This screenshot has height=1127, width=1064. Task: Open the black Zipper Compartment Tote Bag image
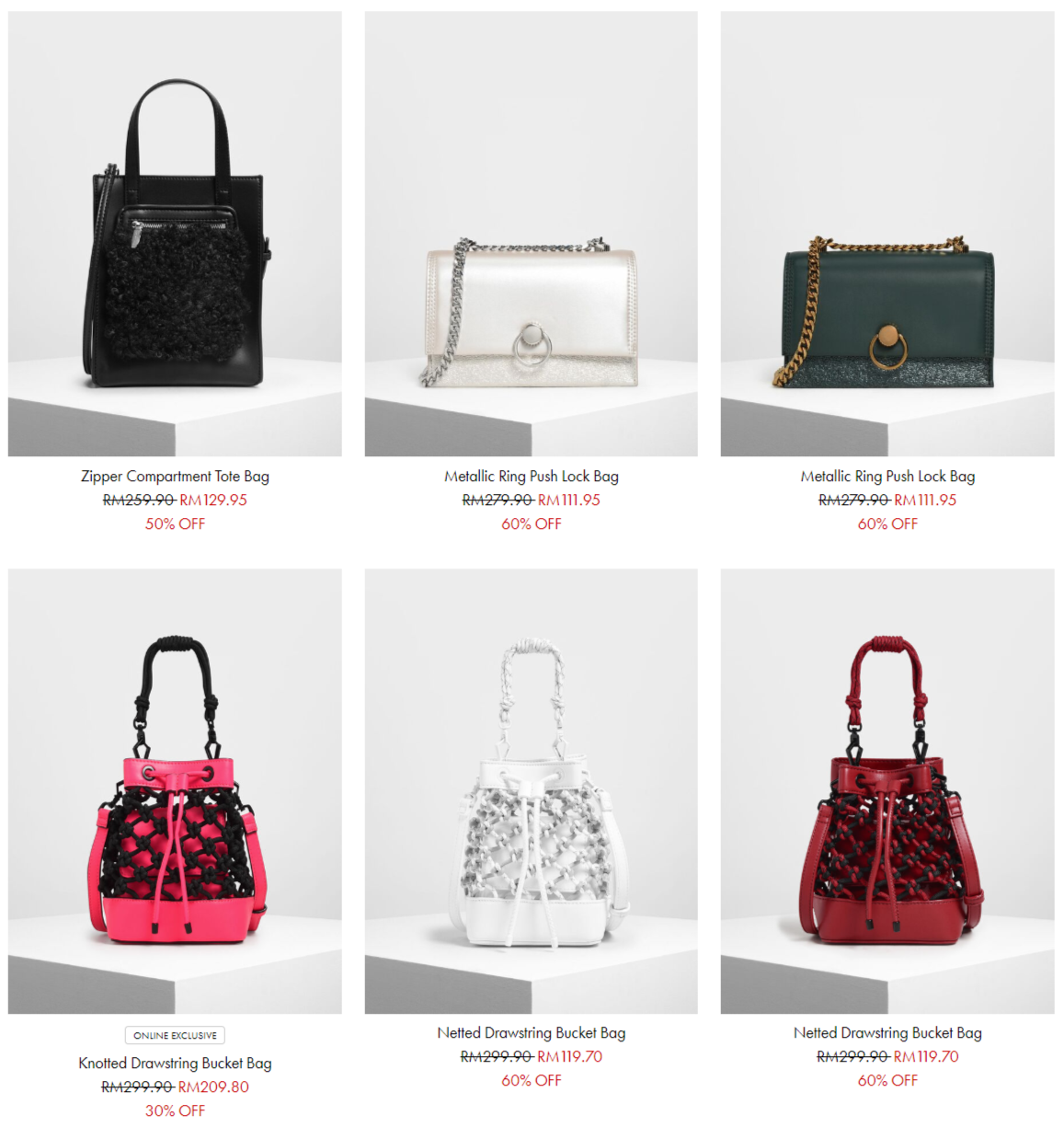point(175,234)
